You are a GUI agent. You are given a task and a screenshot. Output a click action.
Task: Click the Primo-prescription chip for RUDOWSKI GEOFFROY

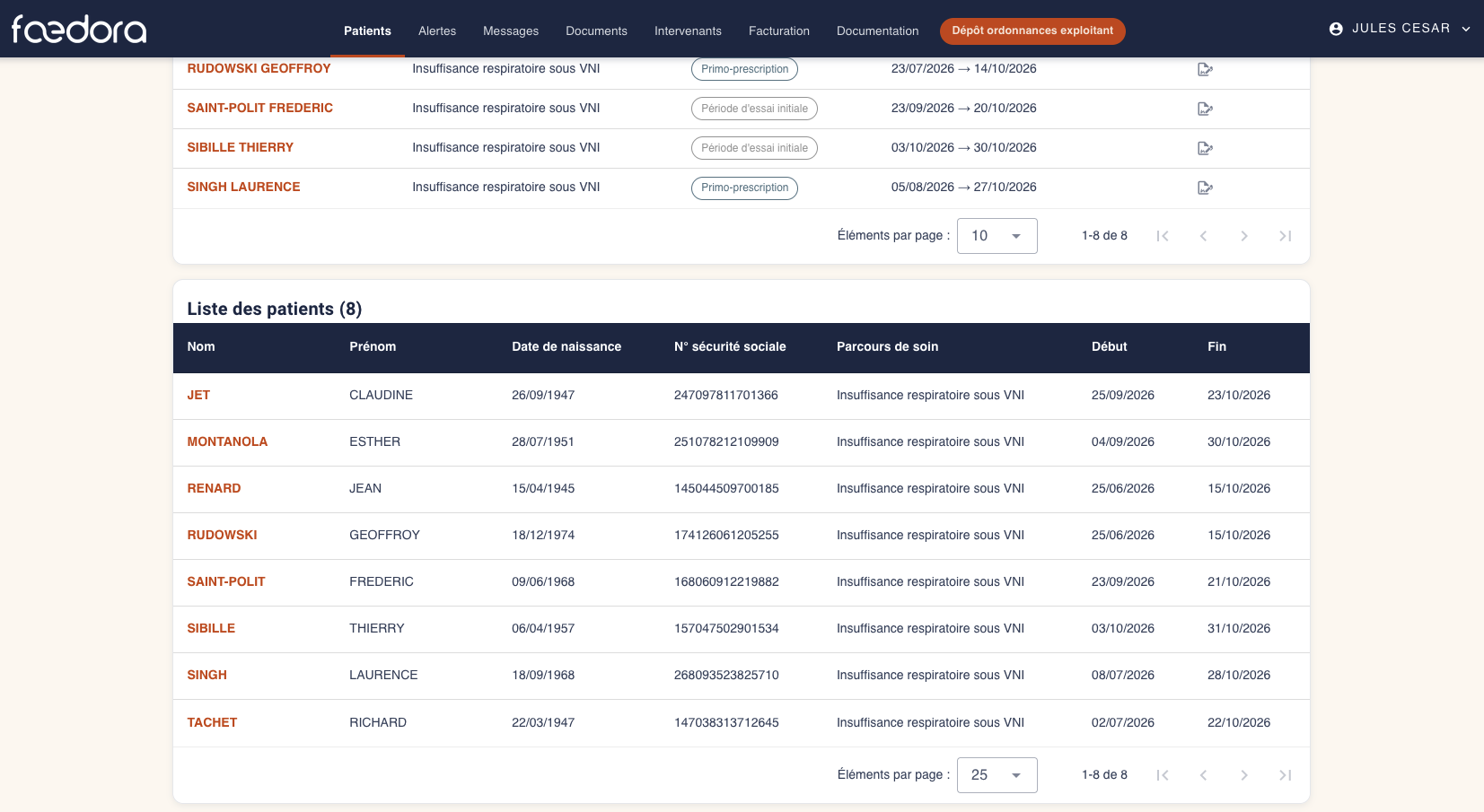[744, 69]
